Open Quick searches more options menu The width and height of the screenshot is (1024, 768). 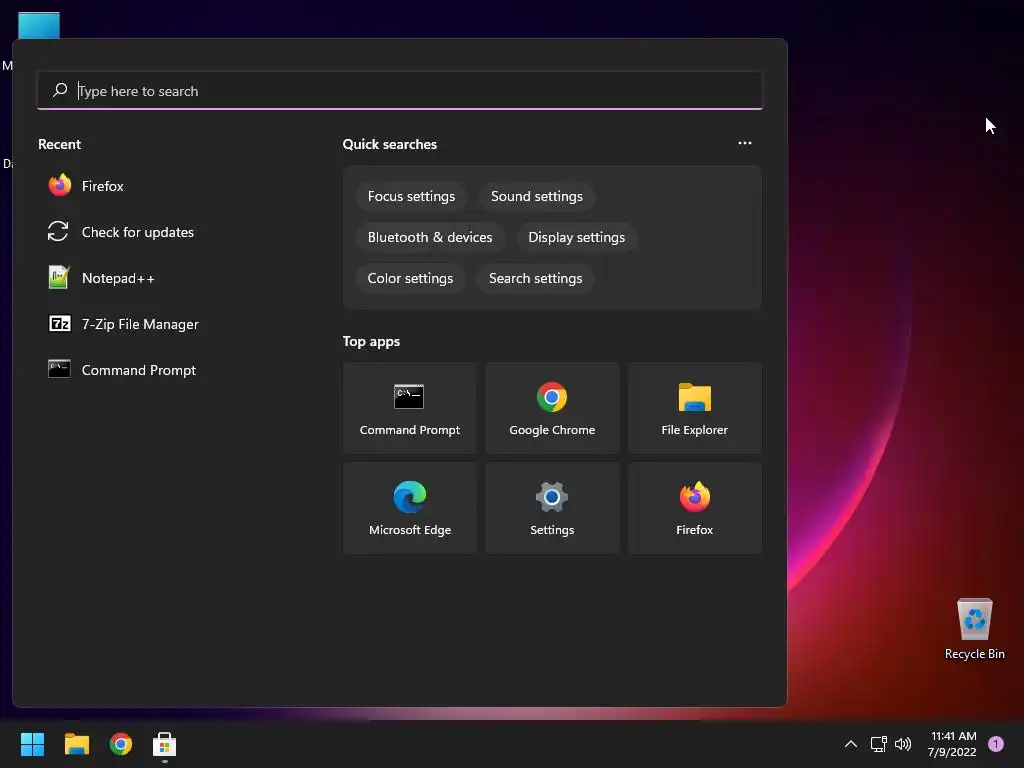point(744,143)
